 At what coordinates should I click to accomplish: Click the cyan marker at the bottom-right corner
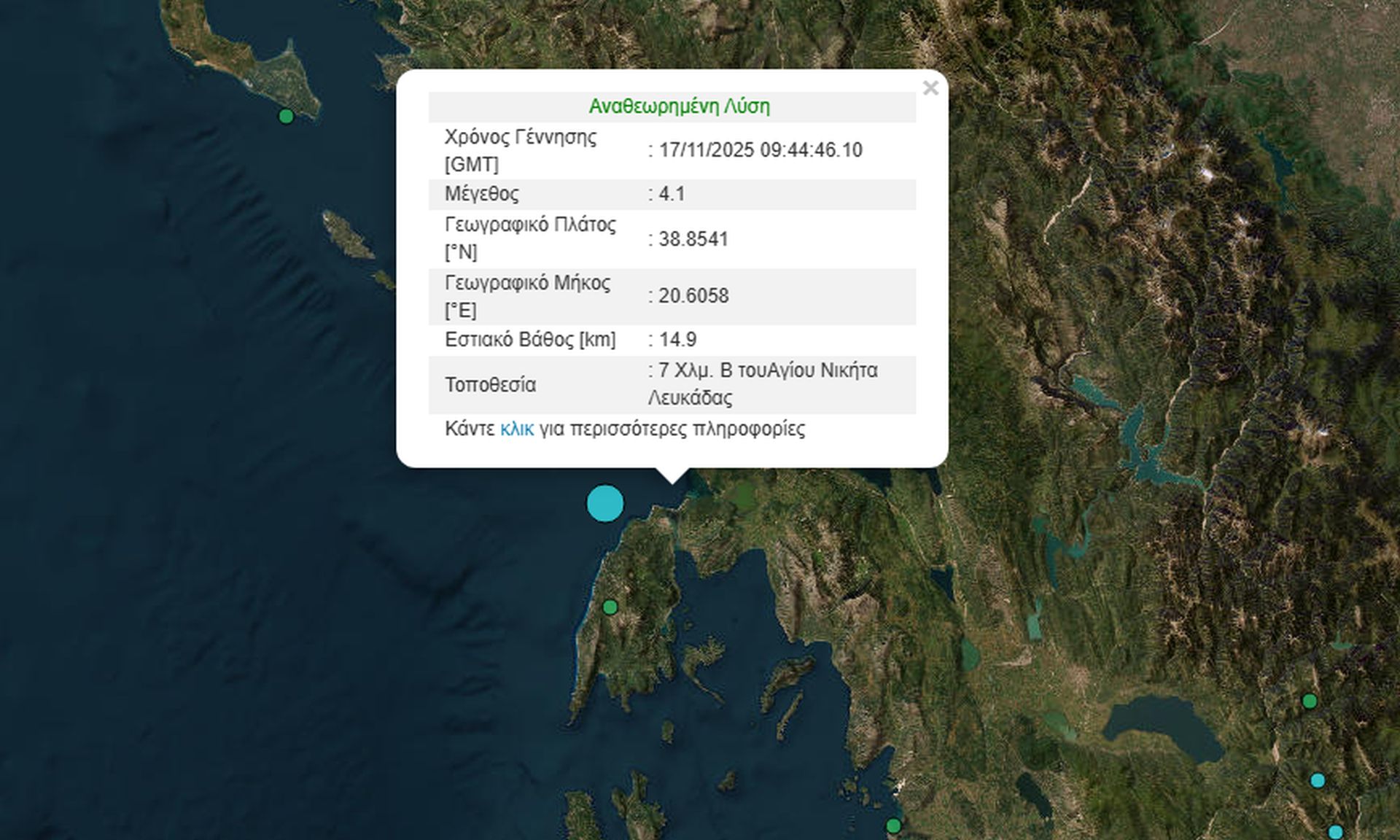tap(1335, 832)
